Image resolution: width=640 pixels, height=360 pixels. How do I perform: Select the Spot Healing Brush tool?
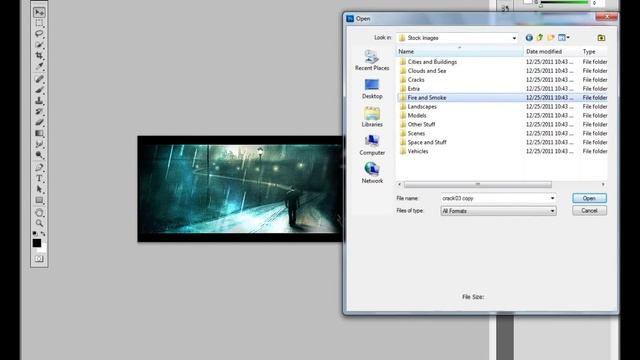[39, 79]
